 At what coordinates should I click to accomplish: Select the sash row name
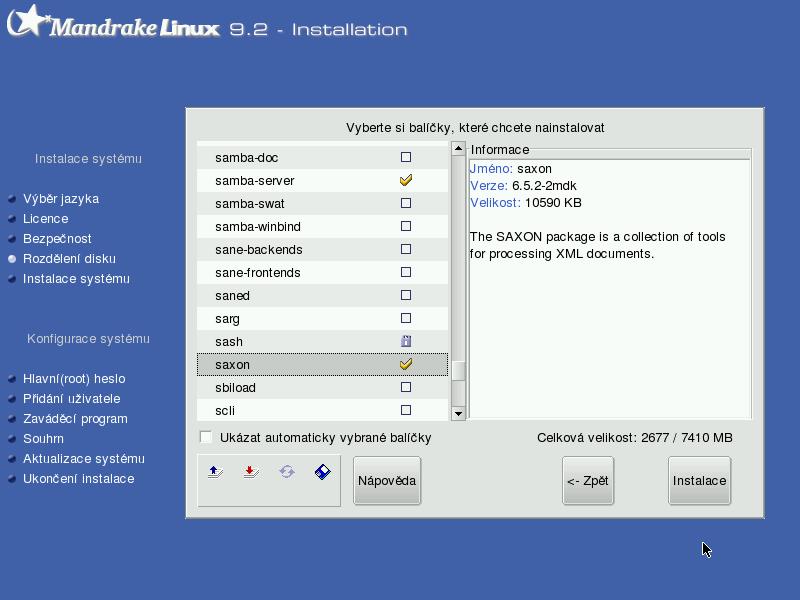coord(229,341)
